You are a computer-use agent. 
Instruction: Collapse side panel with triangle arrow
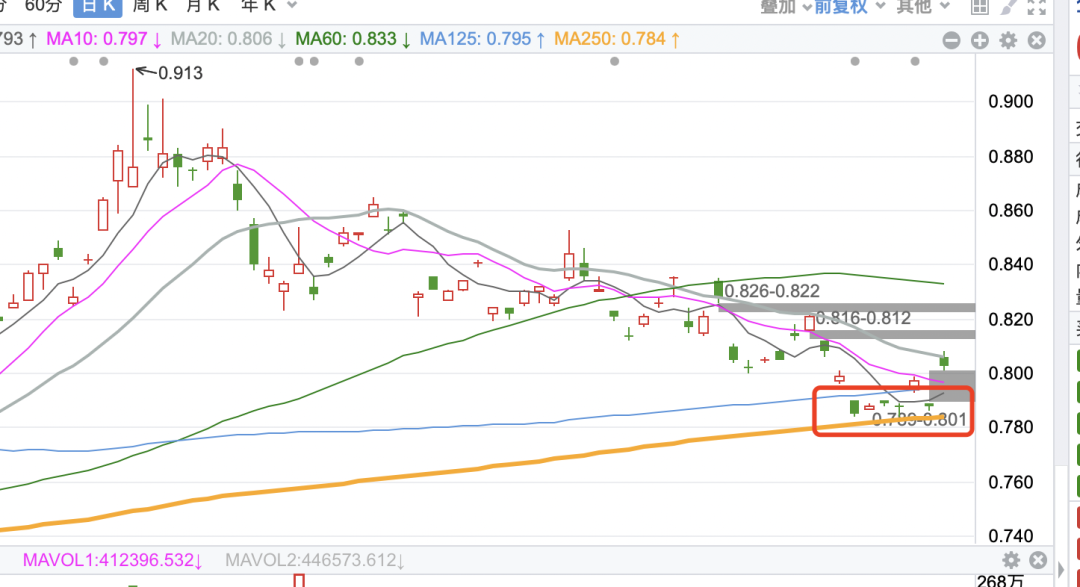(1060, 570)
